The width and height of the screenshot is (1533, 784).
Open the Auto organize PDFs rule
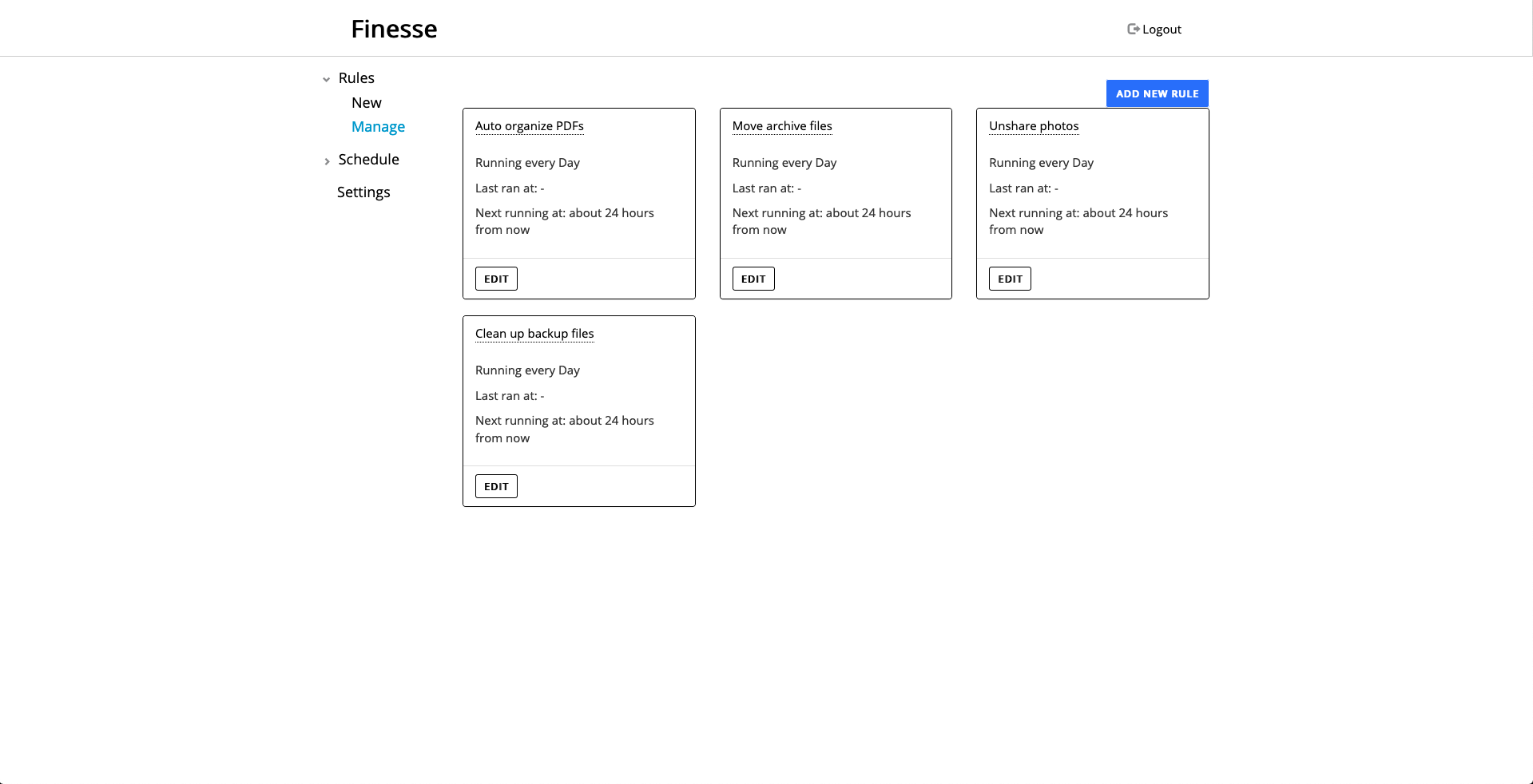click(x=530, y=126)
